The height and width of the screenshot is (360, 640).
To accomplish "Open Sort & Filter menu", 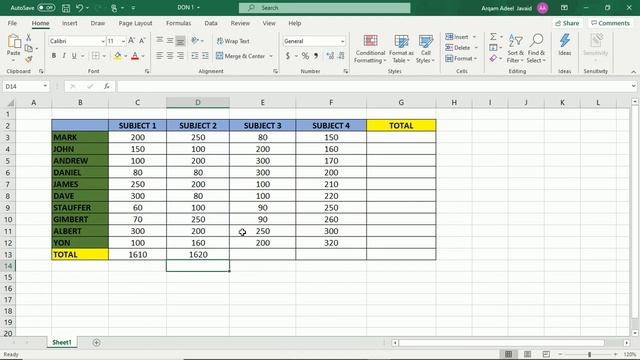I will [515, 49].
